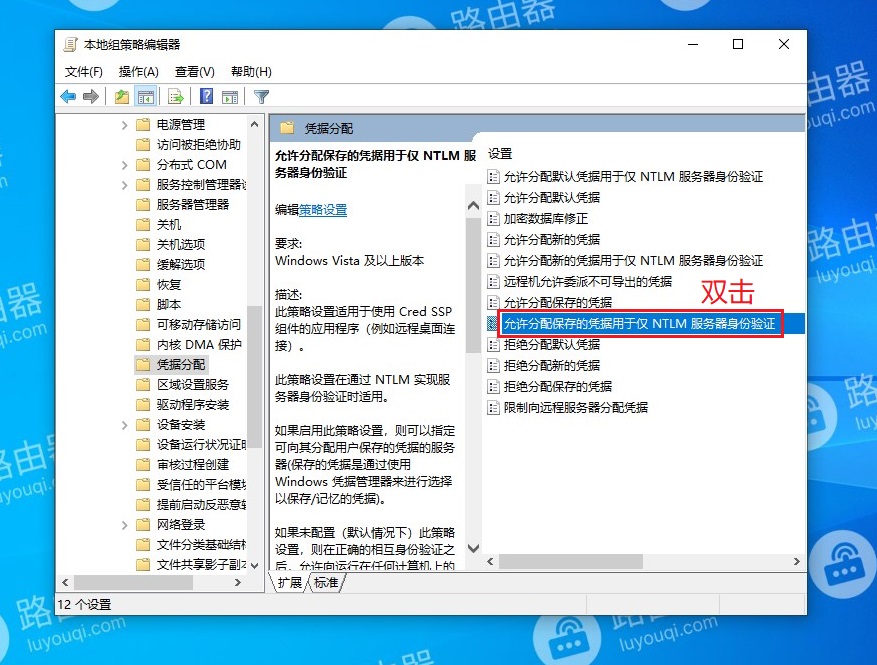Select setting 允许分配默认凭据用于仅 NTLM 服务器身份验证
The image size is (877, 665).
(x=633, y=177)
